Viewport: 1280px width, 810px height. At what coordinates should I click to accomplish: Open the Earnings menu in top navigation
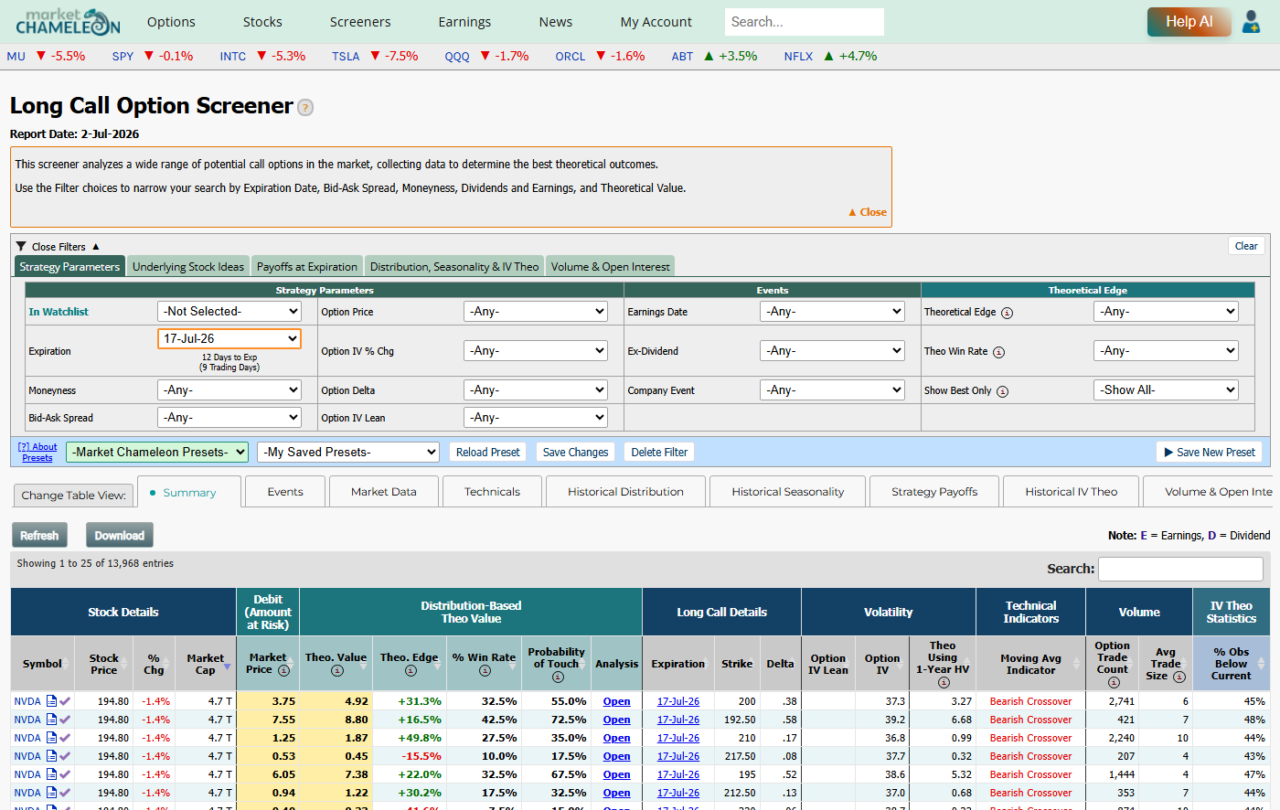click(465, 22)
